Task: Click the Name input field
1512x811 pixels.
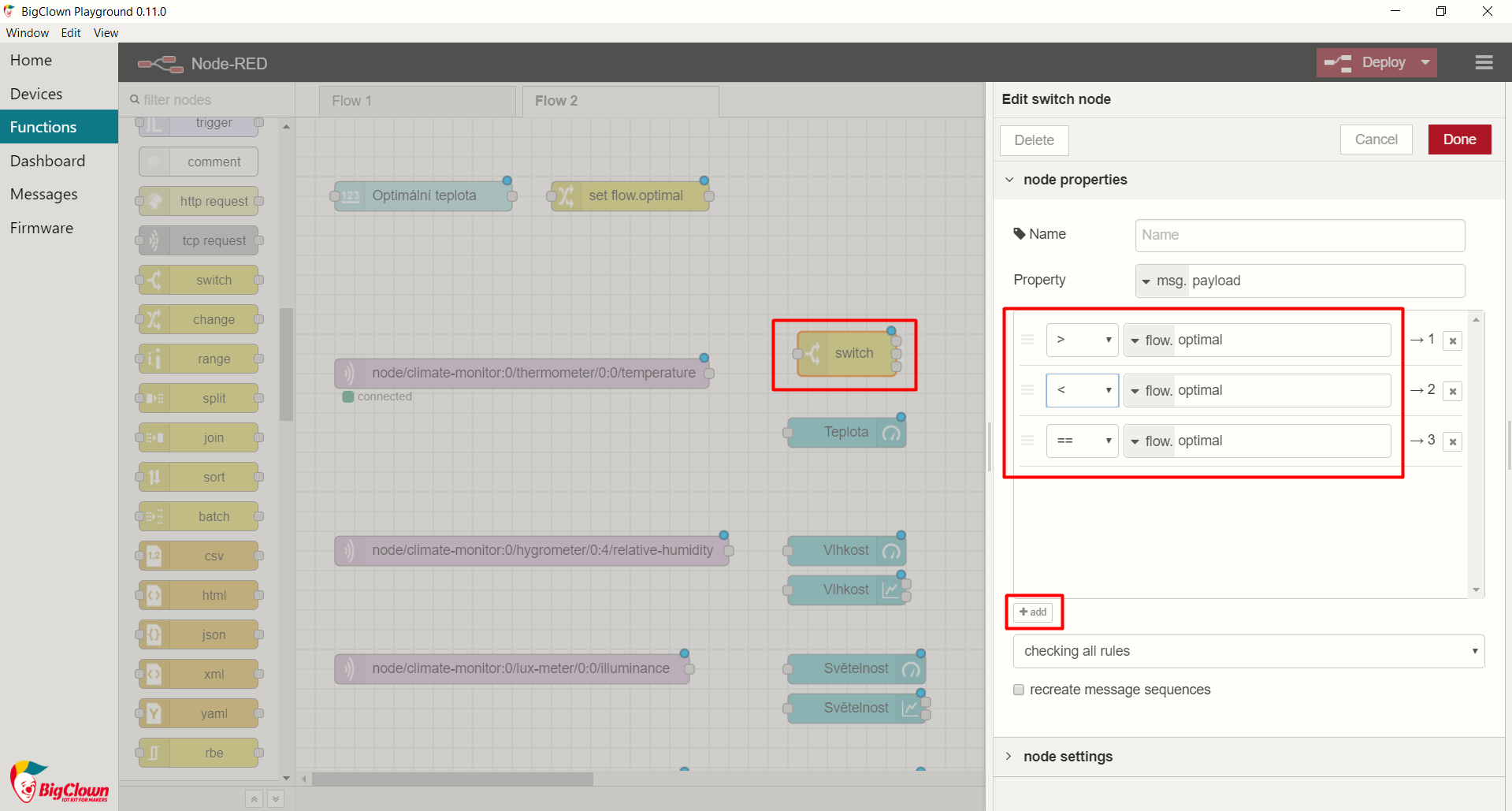Action: tap(1300, 235)
